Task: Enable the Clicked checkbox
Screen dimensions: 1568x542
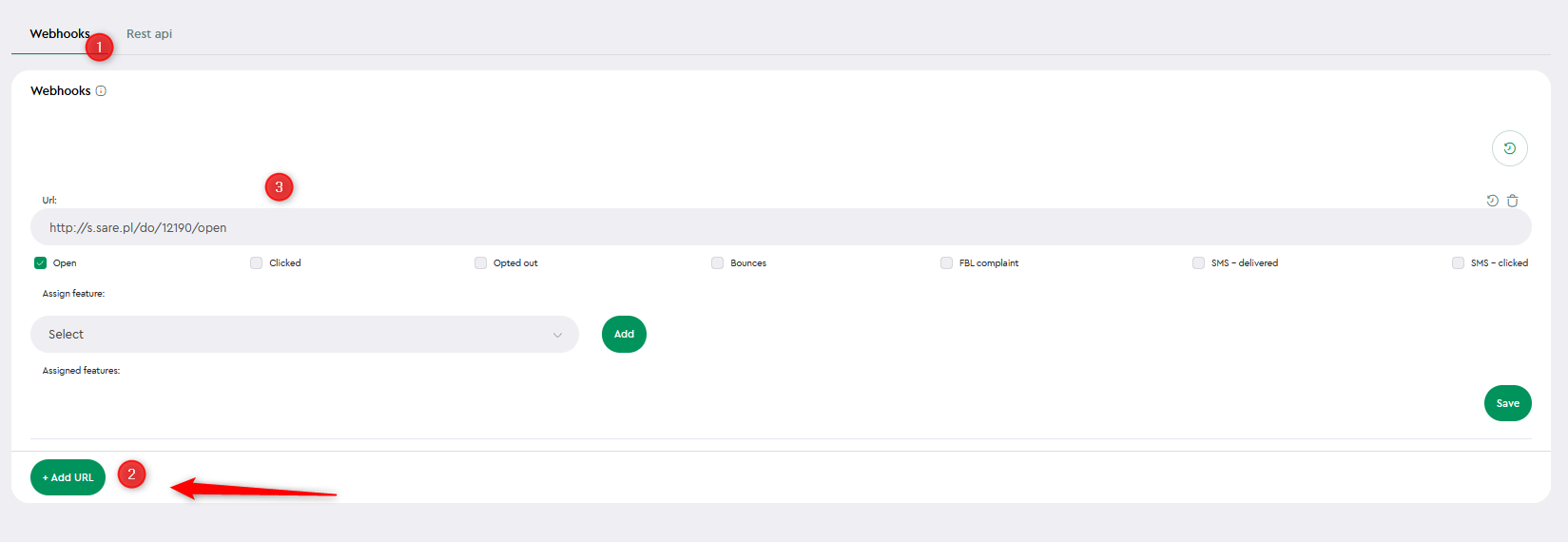Action: [x=256, y=263]
